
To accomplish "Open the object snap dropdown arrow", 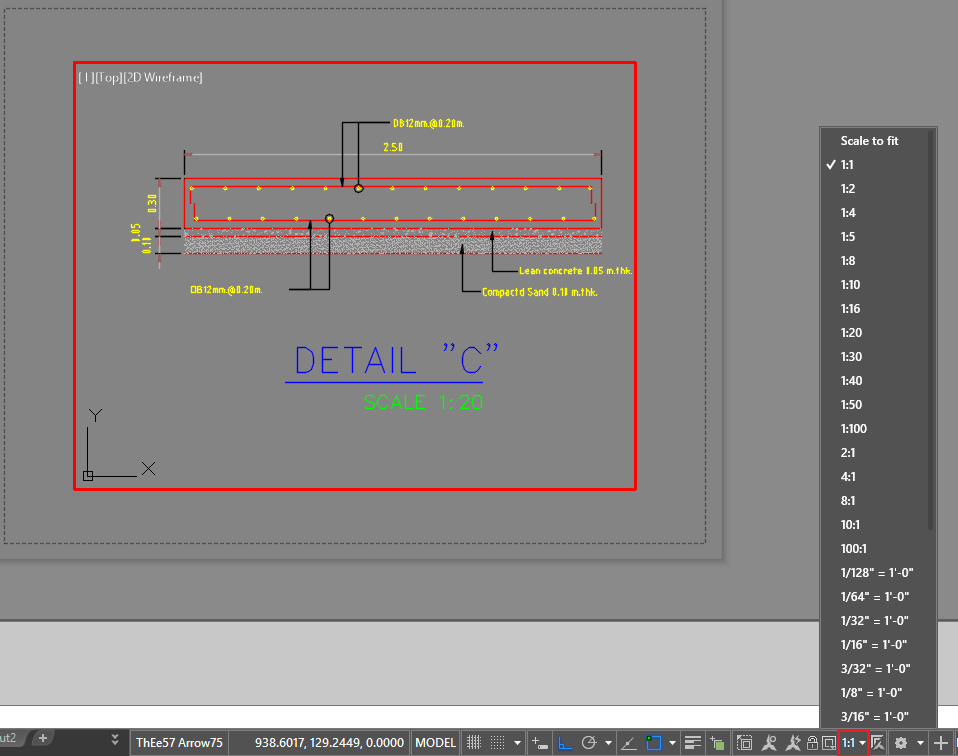I will [x=672, y=742].
